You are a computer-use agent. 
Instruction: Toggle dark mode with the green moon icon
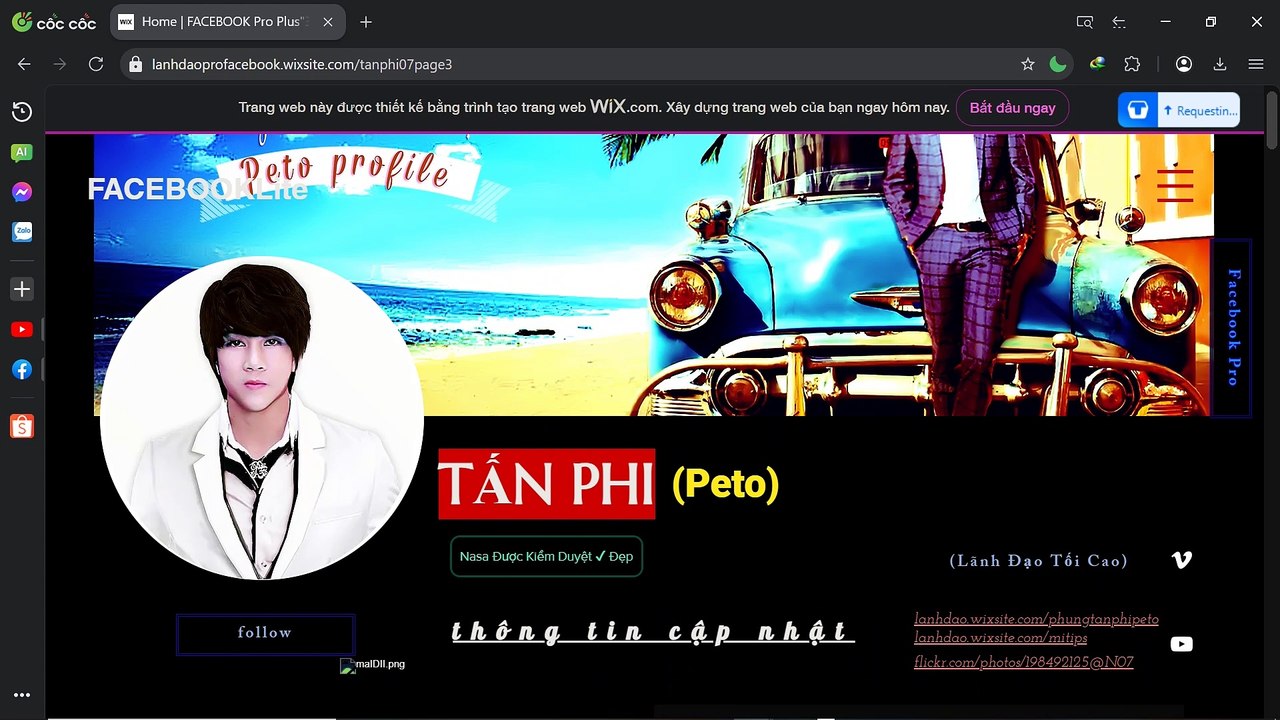[1058, 64]
